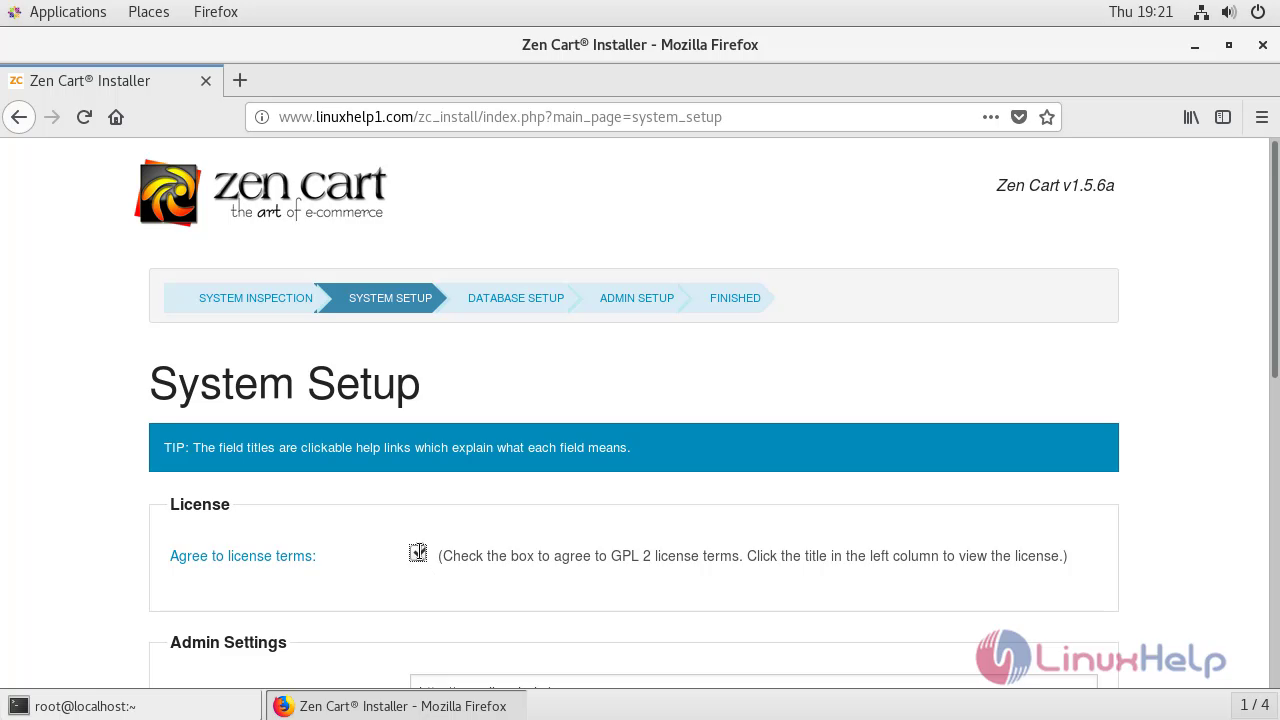Open a new browser tab
The image size is (1280, 720).
pos(240,80)
